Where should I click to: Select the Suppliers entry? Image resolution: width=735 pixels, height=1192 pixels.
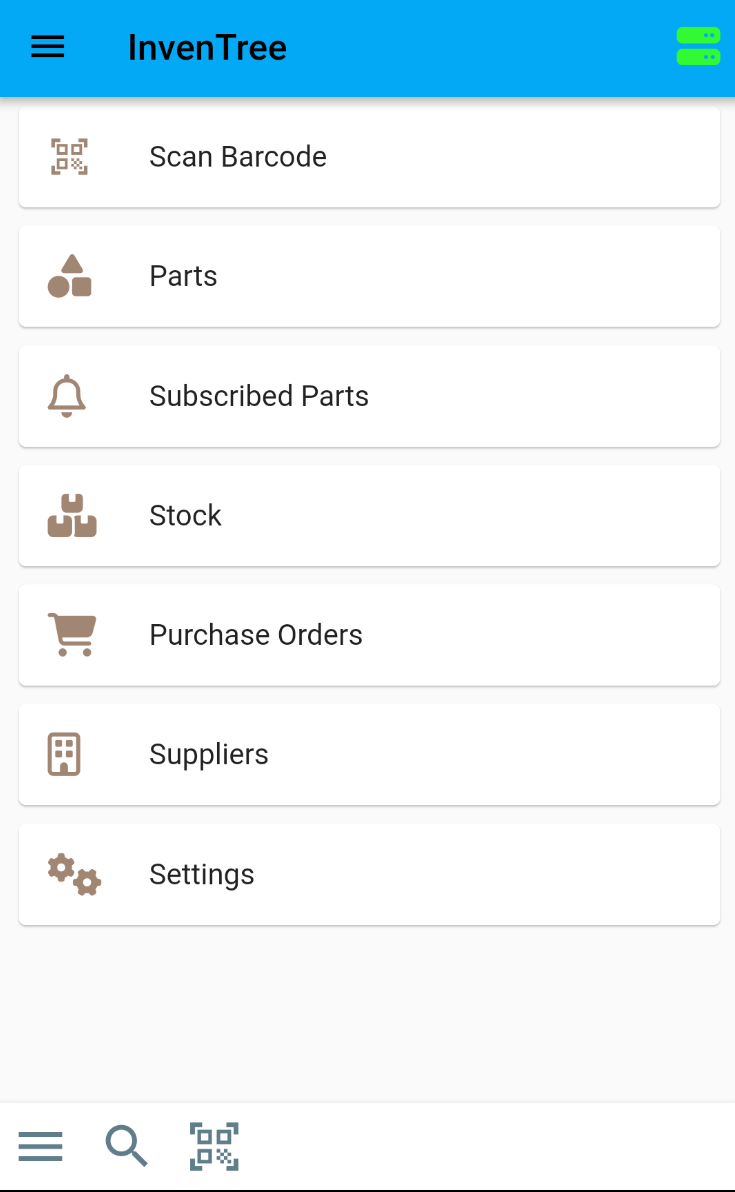tap(209, 754)
